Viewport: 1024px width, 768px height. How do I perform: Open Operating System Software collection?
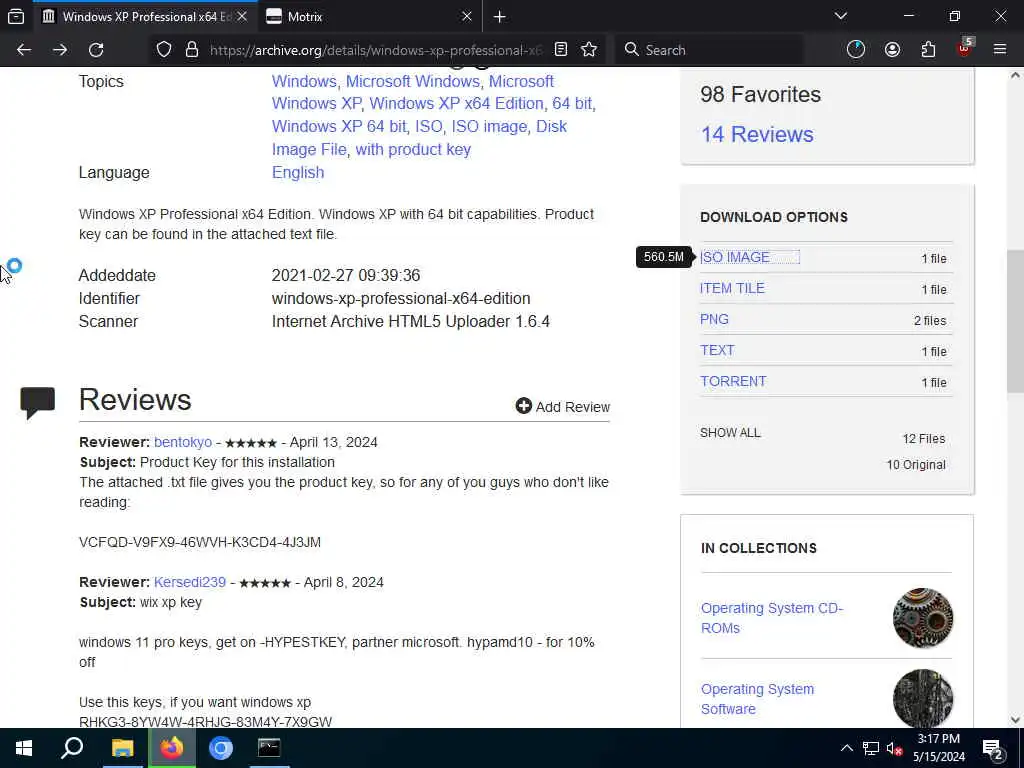[758, 699]
